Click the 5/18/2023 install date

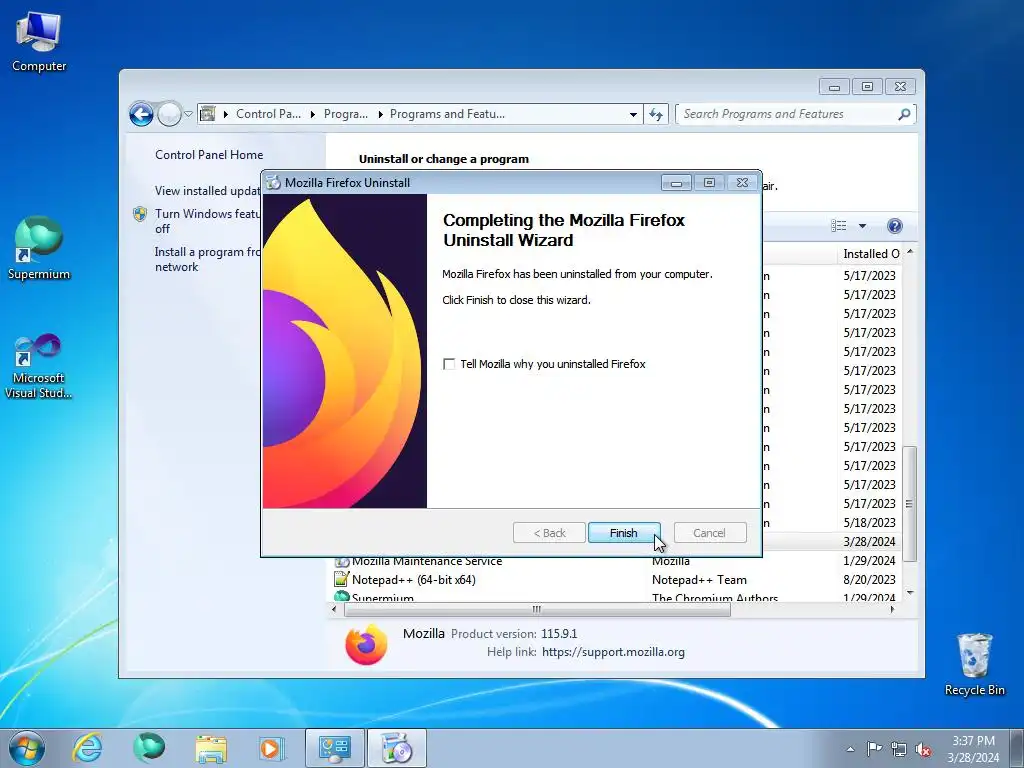[x=869, y=523]
